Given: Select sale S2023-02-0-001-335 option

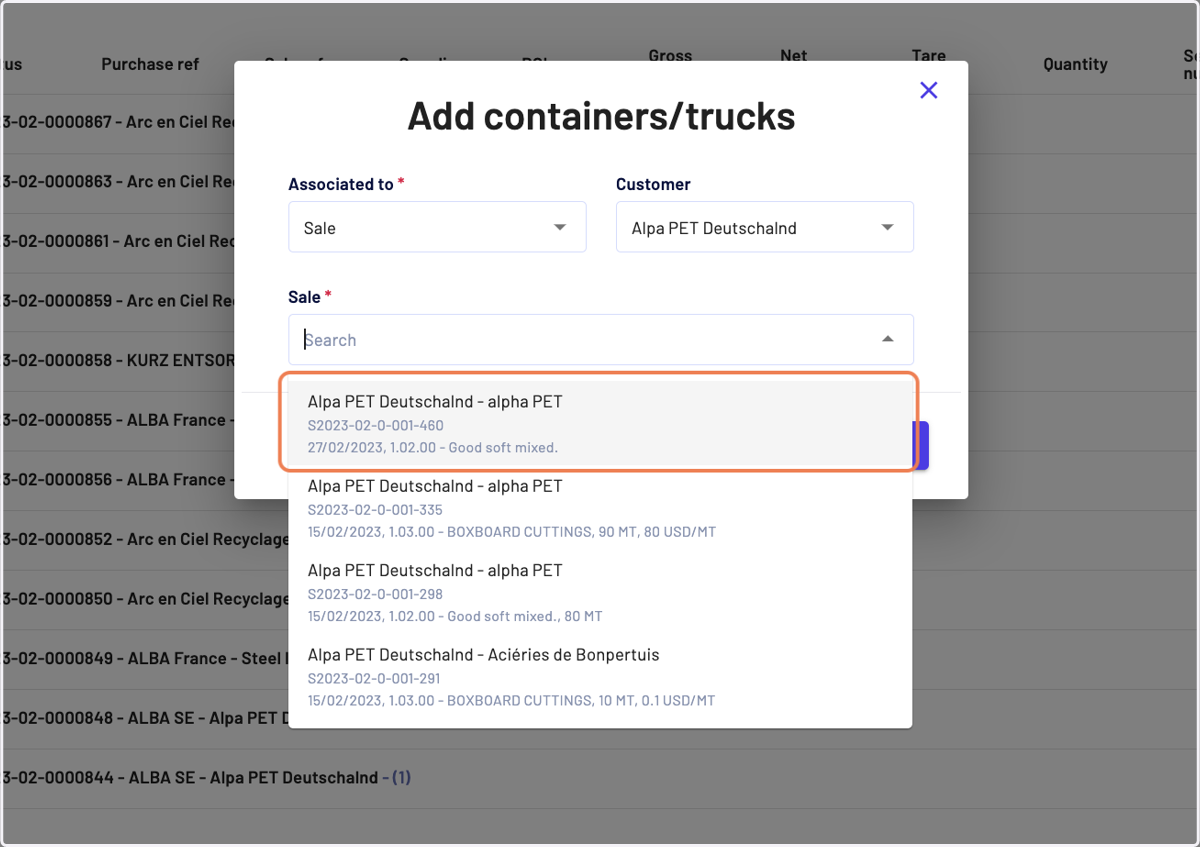Looking at the screenshot, I should point(600,508).
